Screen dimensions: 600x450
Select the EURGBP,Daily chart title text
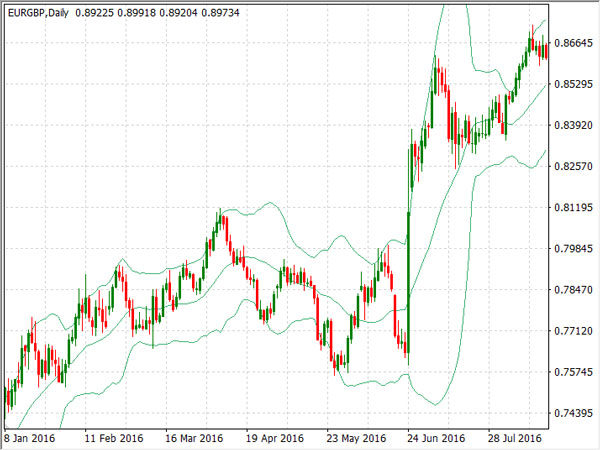38,13
